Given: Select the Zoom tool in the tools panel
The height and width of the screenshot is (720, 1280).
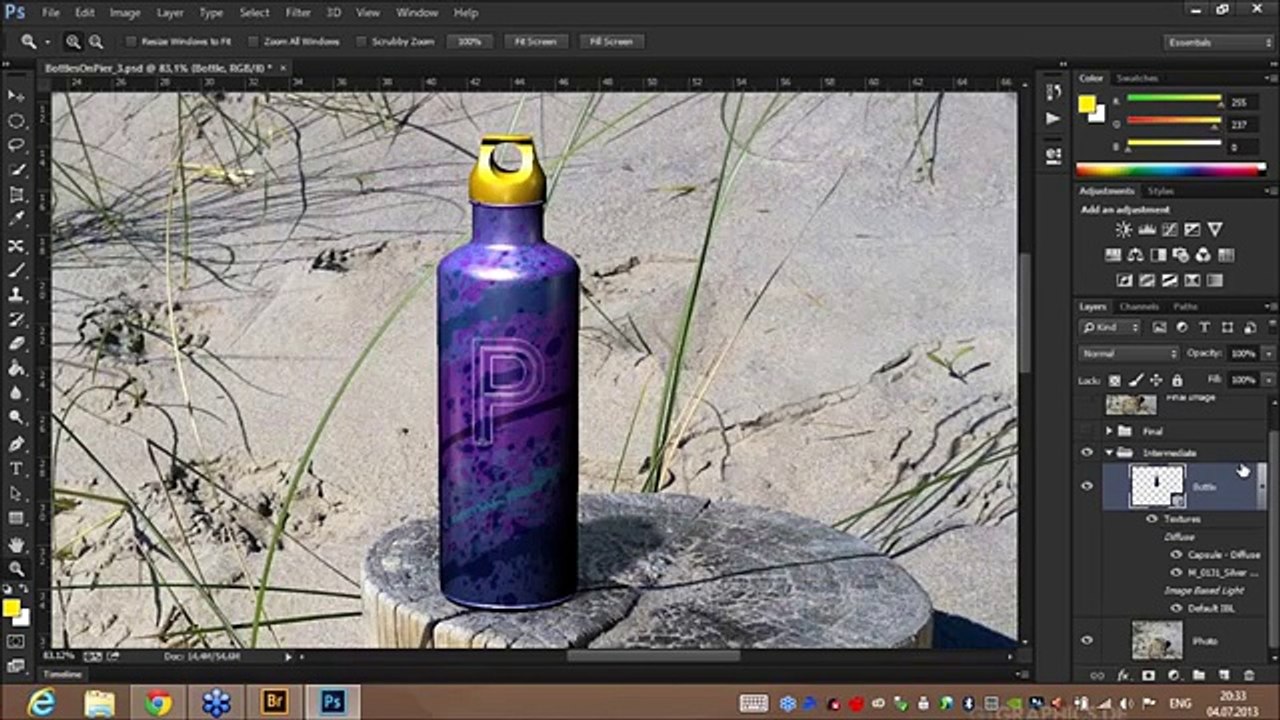Looking at the screenshot, I should click(16, 569).
